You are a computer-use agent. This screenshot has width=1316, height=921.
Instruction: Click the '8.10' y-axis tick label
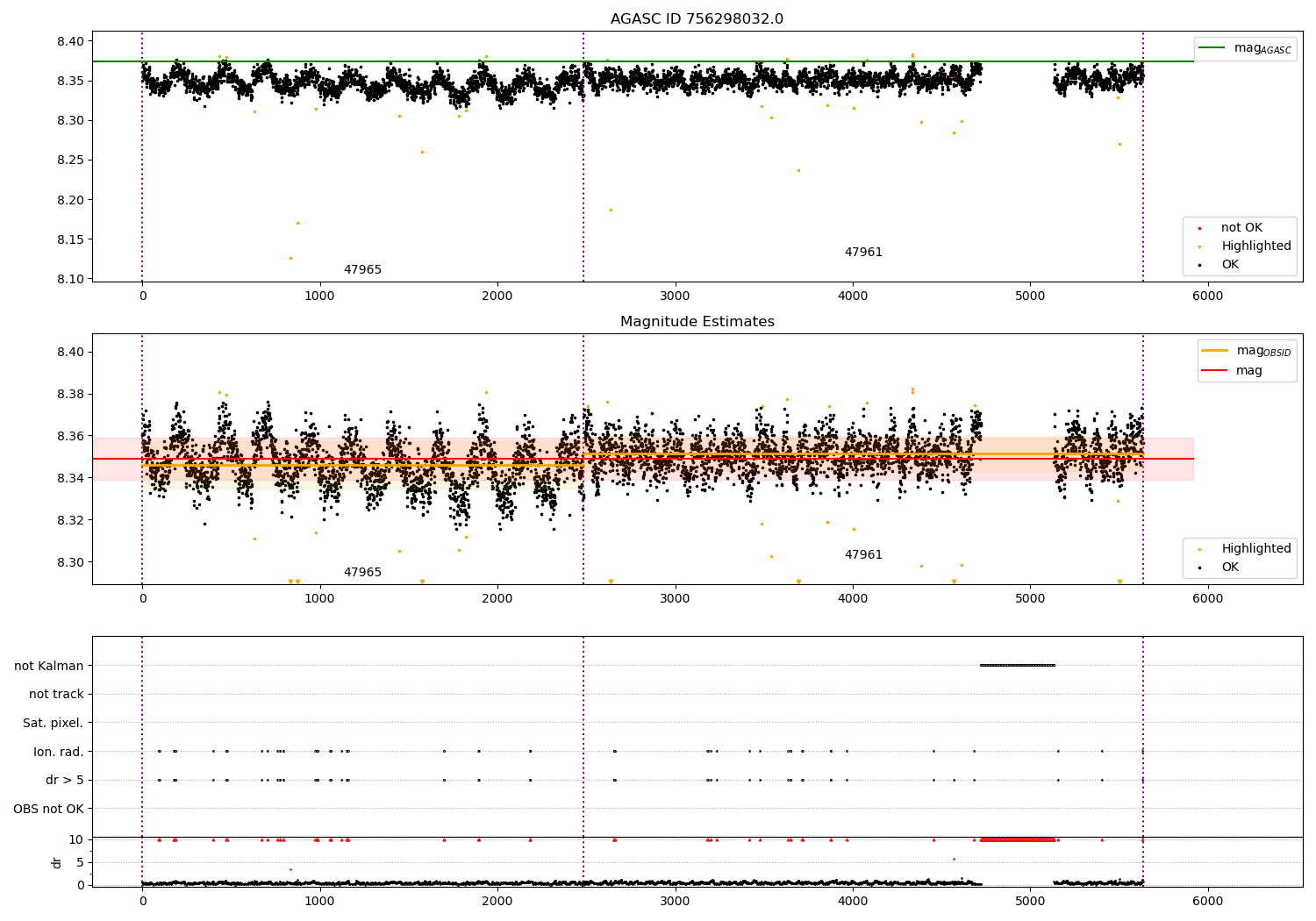70,279
